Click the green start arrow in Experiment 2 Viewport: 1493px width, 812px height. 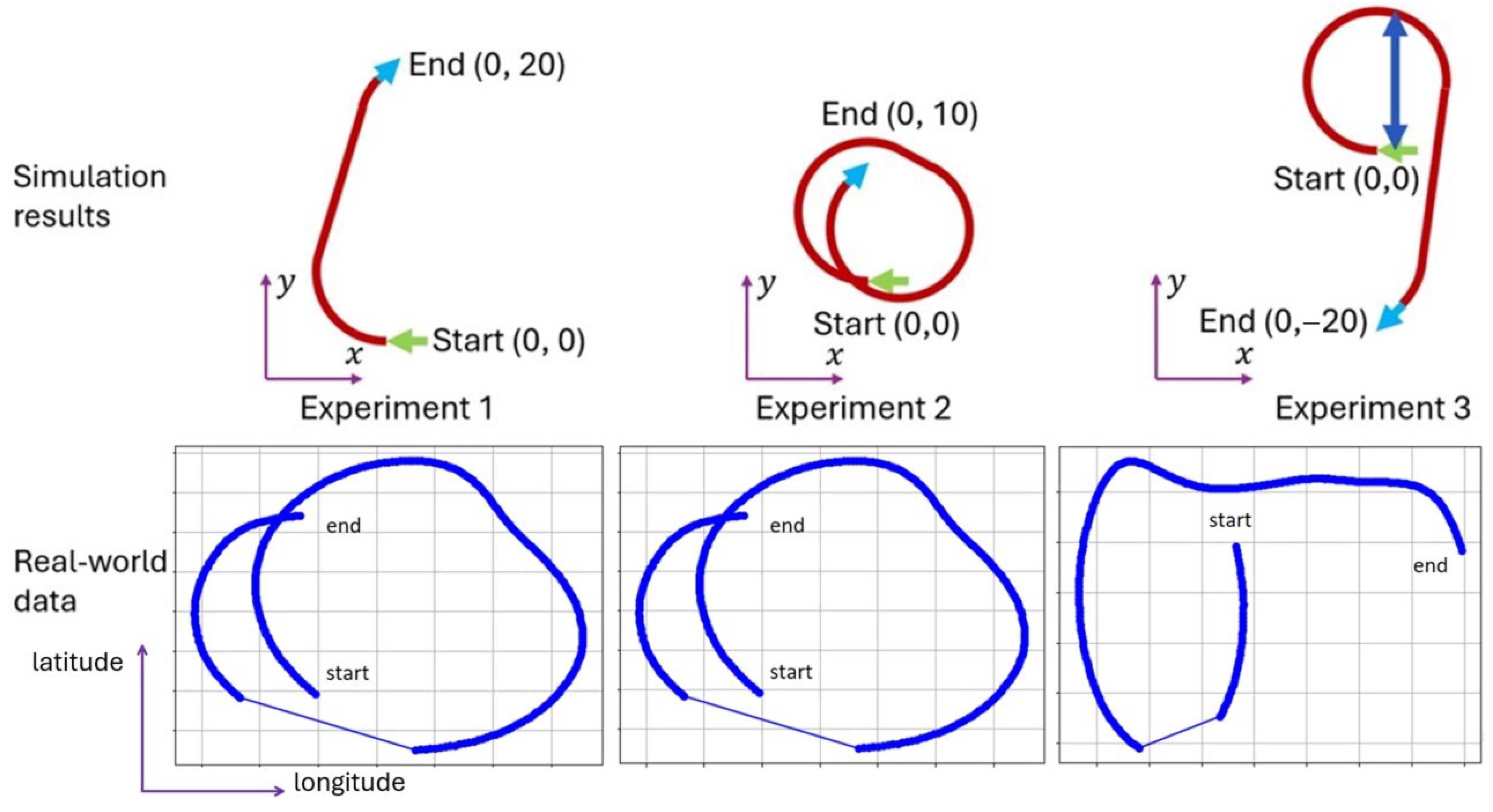tap(889, 281)
